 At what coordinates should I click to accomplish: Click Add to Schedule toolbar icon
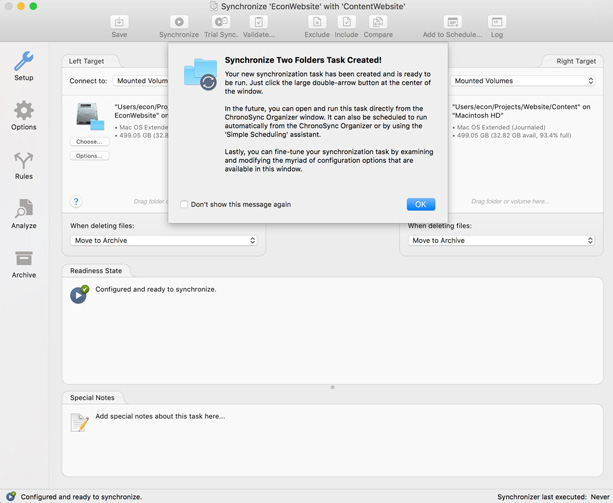point(452,22)
